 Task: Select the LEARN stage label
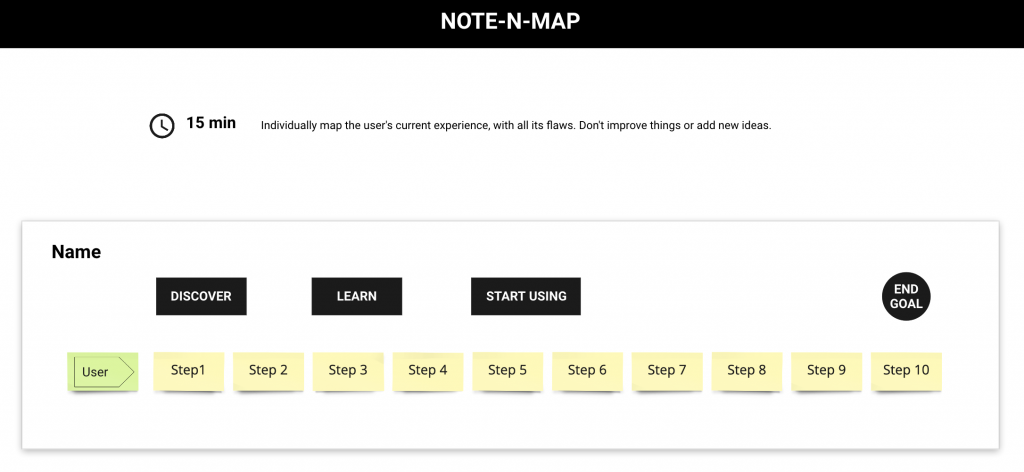pyautogui.click(x=357, y=296)
